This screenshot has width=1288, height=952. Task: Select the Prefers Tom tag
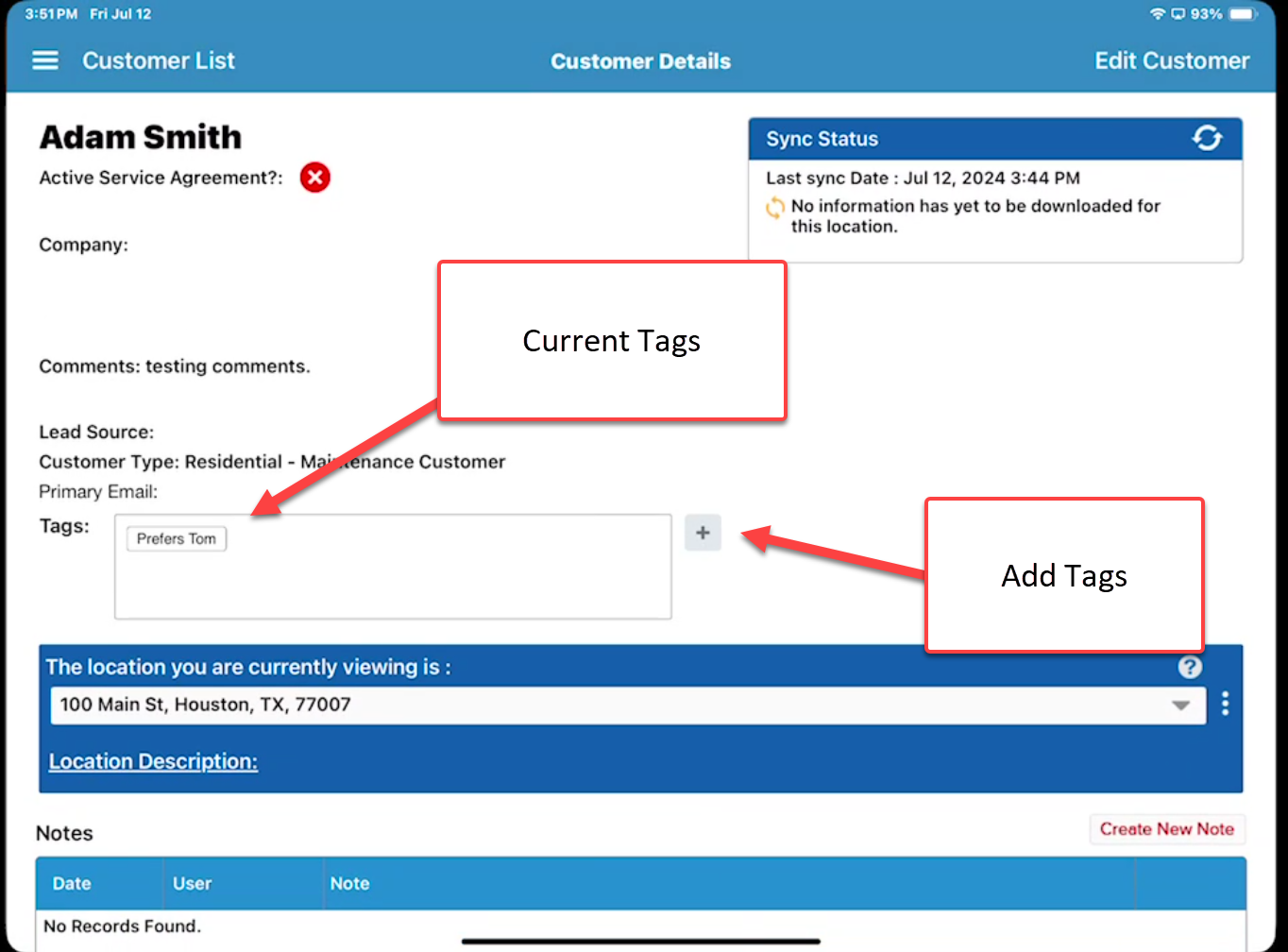pos(177,538)
